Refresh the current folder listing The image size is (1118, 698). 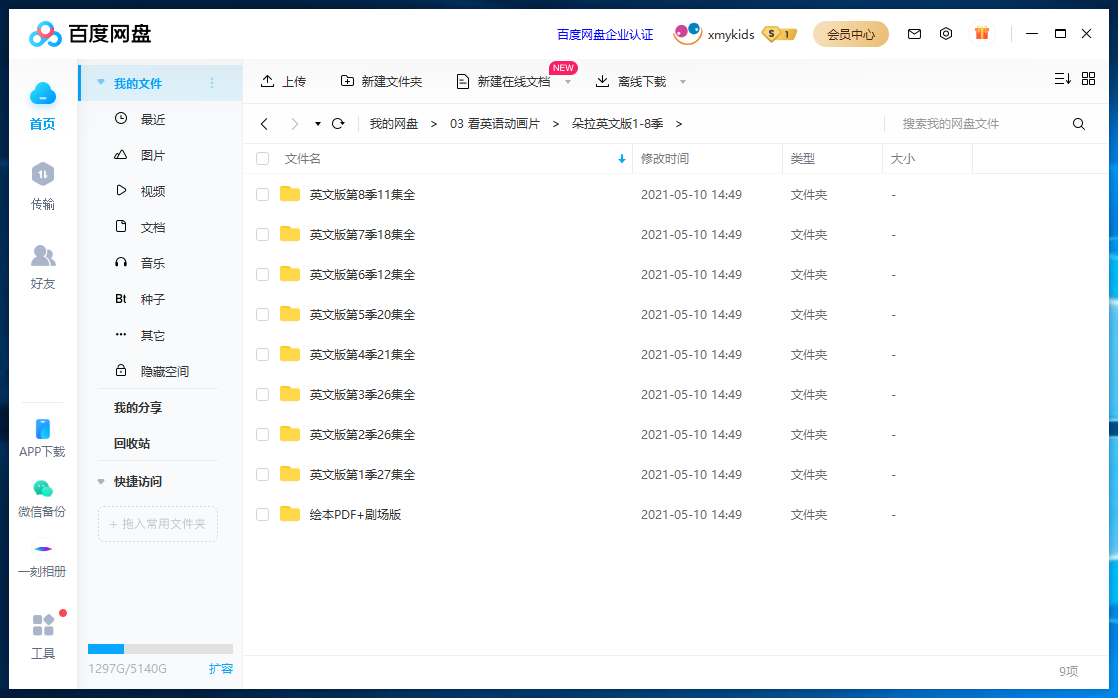click(x=338, y=124)
